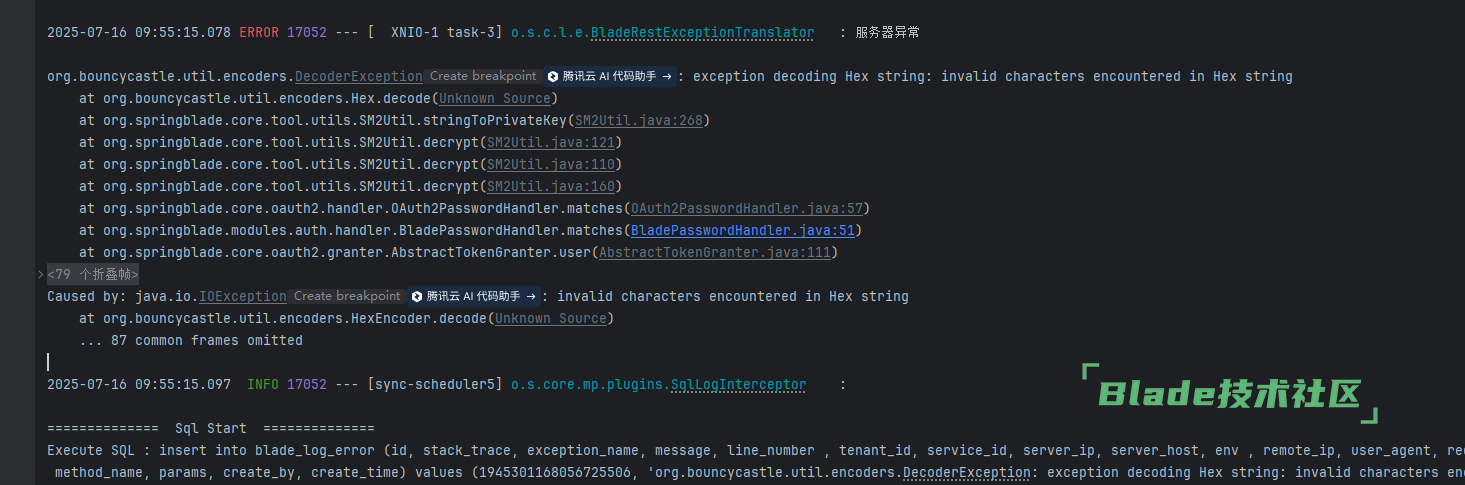Click Tencent Cloud AI icon beside DecoderException
1465x485 pixels.
tap(552, 76)
